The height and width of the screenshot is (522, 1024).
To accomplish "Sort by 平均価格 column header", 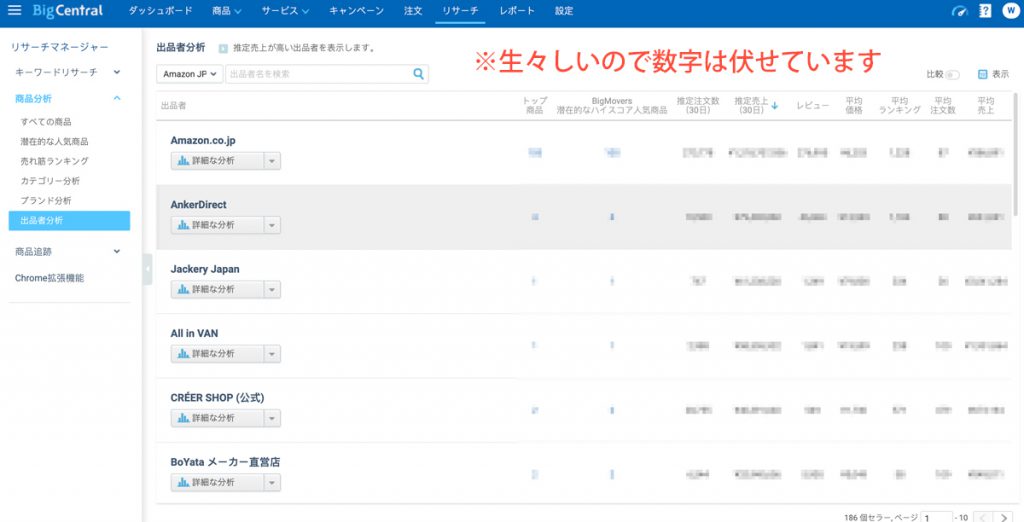I will 854,105.
